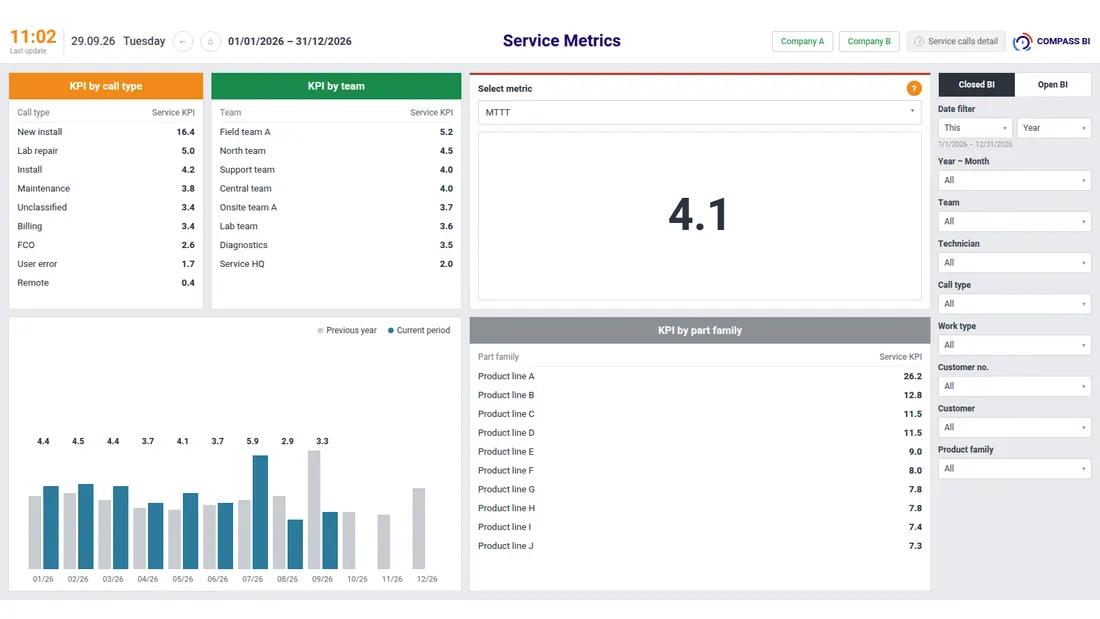Image resolution: width=1100 pixels, height=619 pixels.
Task: Switch to the Closed BI tab
Action: click(x=977, y=85)
